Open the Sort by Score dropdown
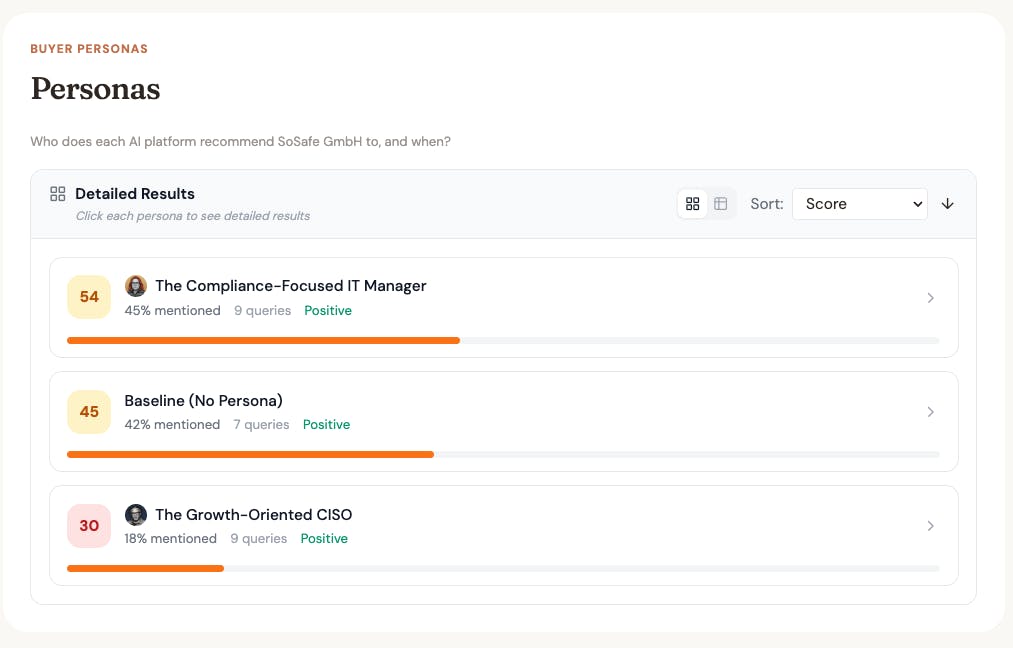 coord(860,204)
